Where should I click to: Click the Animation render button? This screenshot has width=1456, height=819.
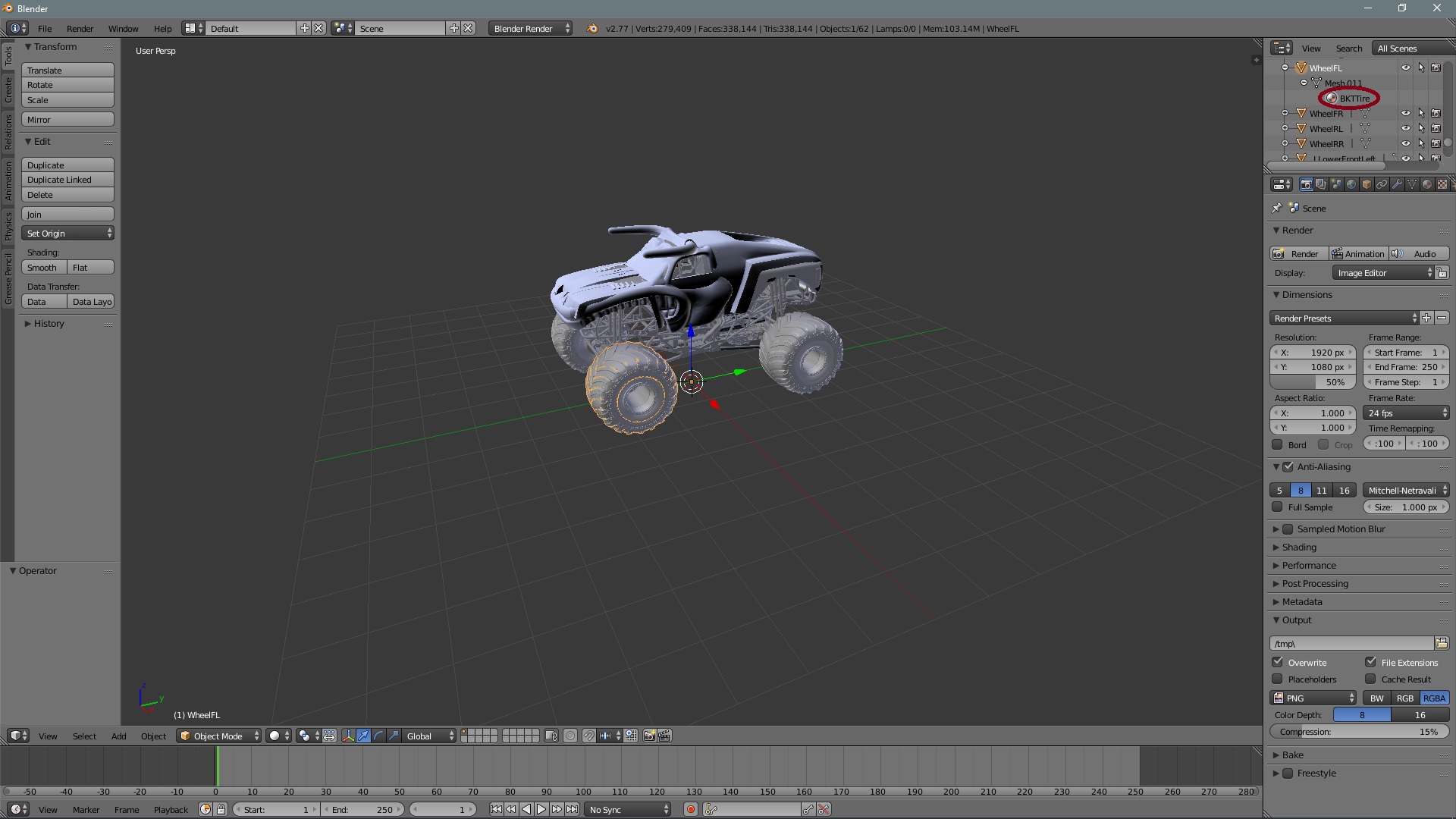tap(1358, 254)
